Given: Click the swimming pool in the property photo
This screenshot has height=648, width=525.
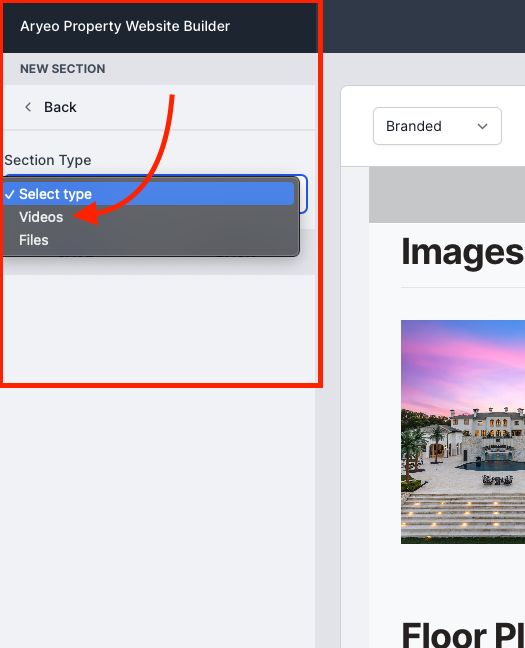Looking at the screenshot, I should coord(492,466).
